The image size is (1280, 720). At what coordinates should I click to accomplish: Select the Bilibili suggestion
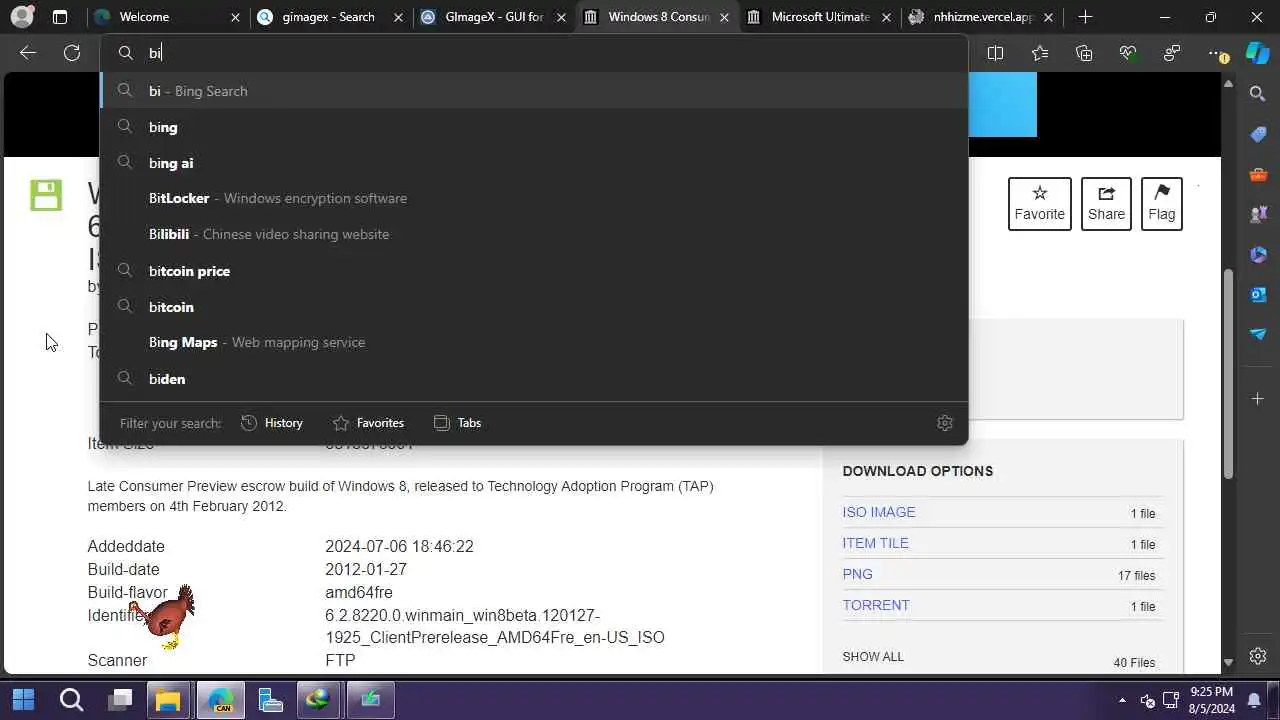pyautogui.click(x=534, y=234)
